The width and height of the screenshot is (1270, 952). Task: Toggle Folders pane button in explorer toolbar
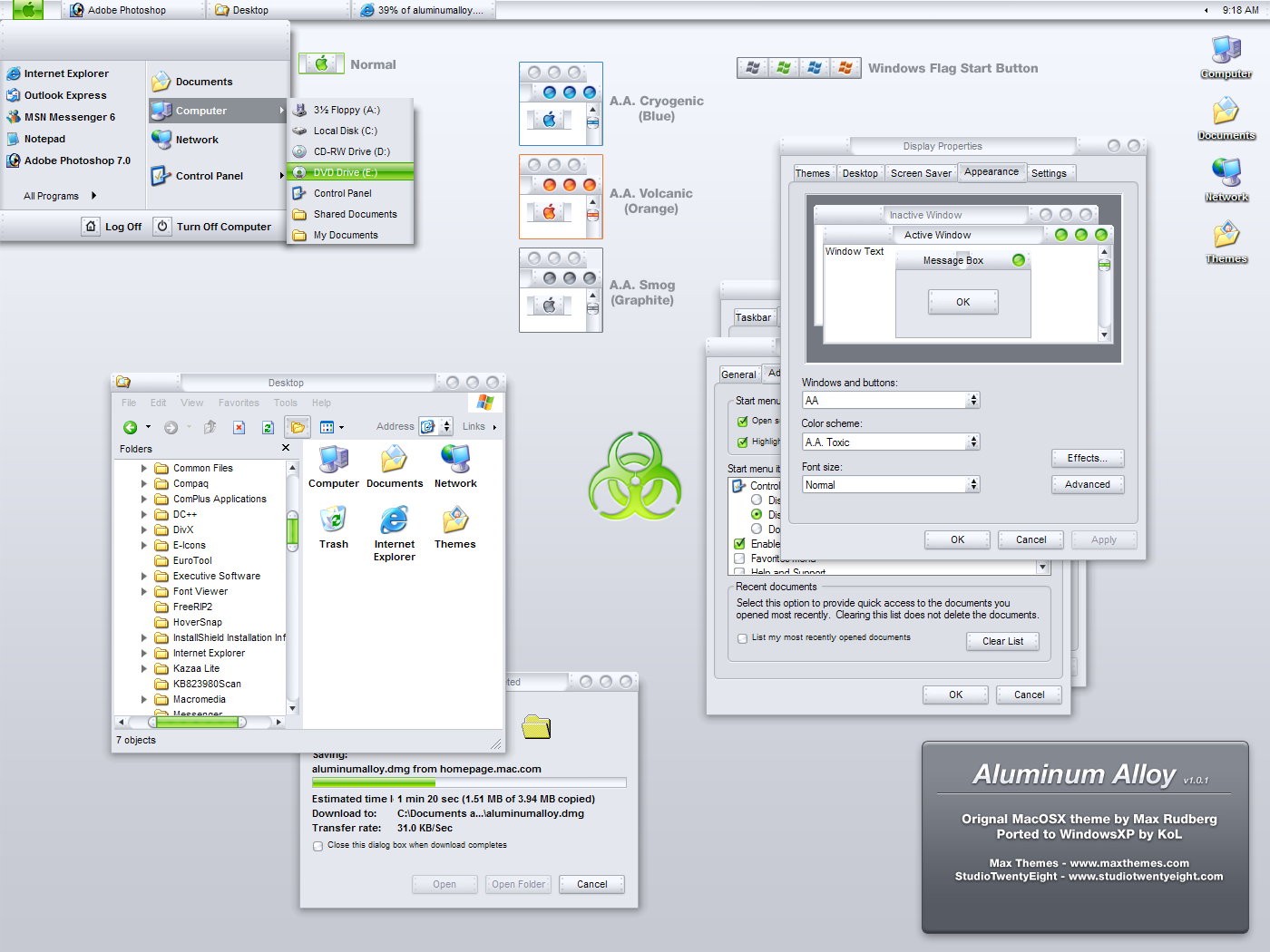click(x=298, y=427)
